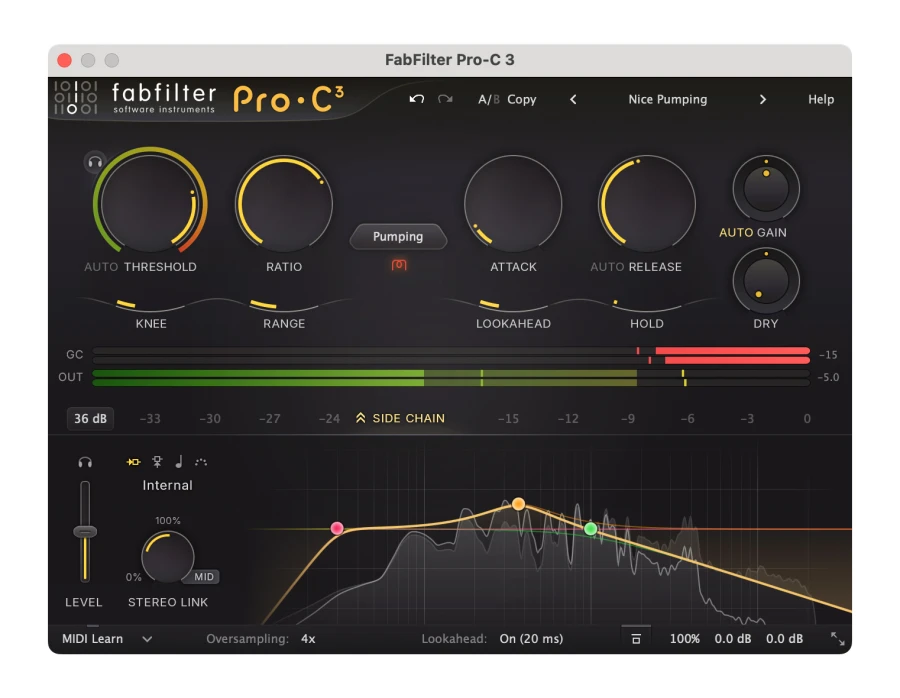The height and width of the screenshot is (698, 900).
Task: Open the Help menu
Action: [x=821, y=99]
